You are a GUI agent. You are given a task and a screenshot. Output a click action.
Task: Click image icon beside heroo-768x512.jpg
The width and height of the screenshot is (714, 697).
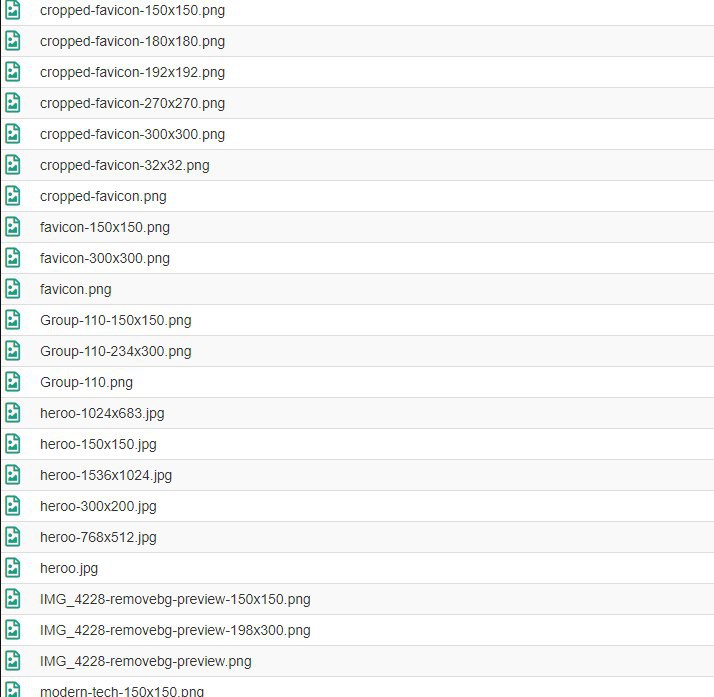[13, 536]
